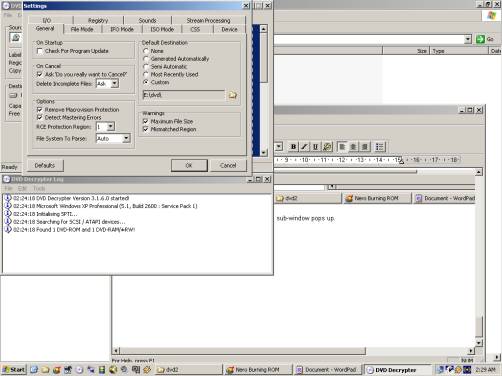The height and width of the screenshot is (376, 502).
Task: Expand the Explorer address bar dropdown
Action: [x=468, y=39]
